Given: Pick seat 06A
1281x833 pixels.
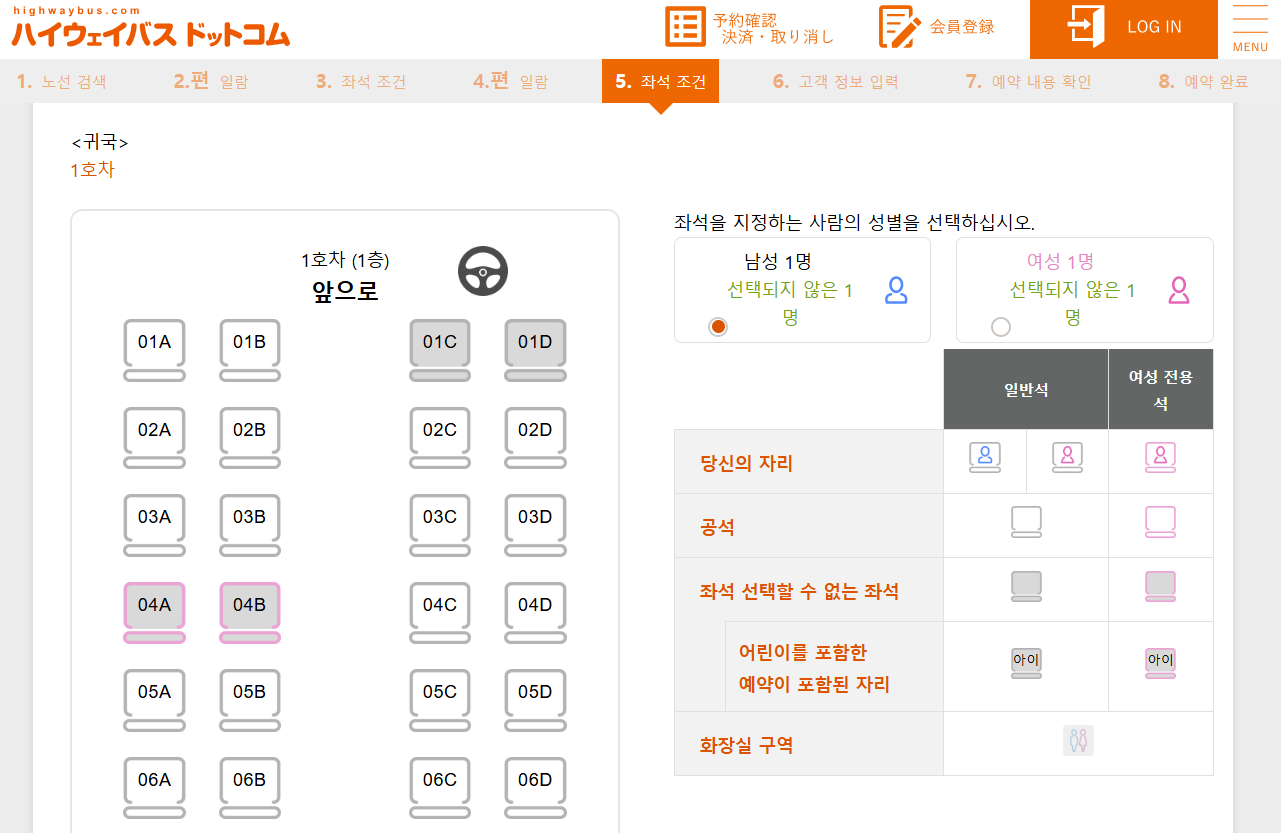Looking at the screenshot, I should click(154, 788).
